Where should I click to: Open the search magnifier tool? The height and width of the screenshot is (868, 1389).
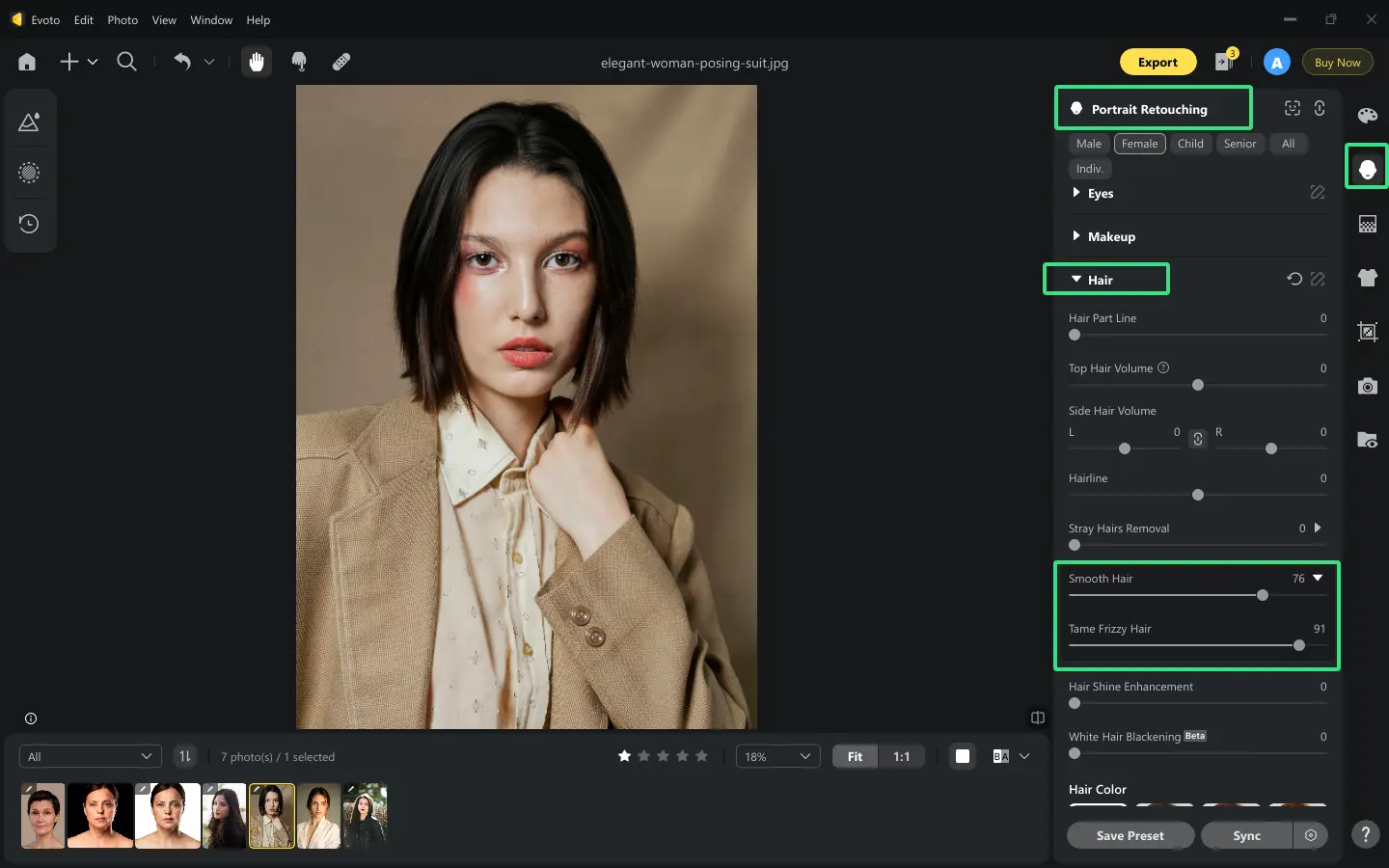click(126, 62)
